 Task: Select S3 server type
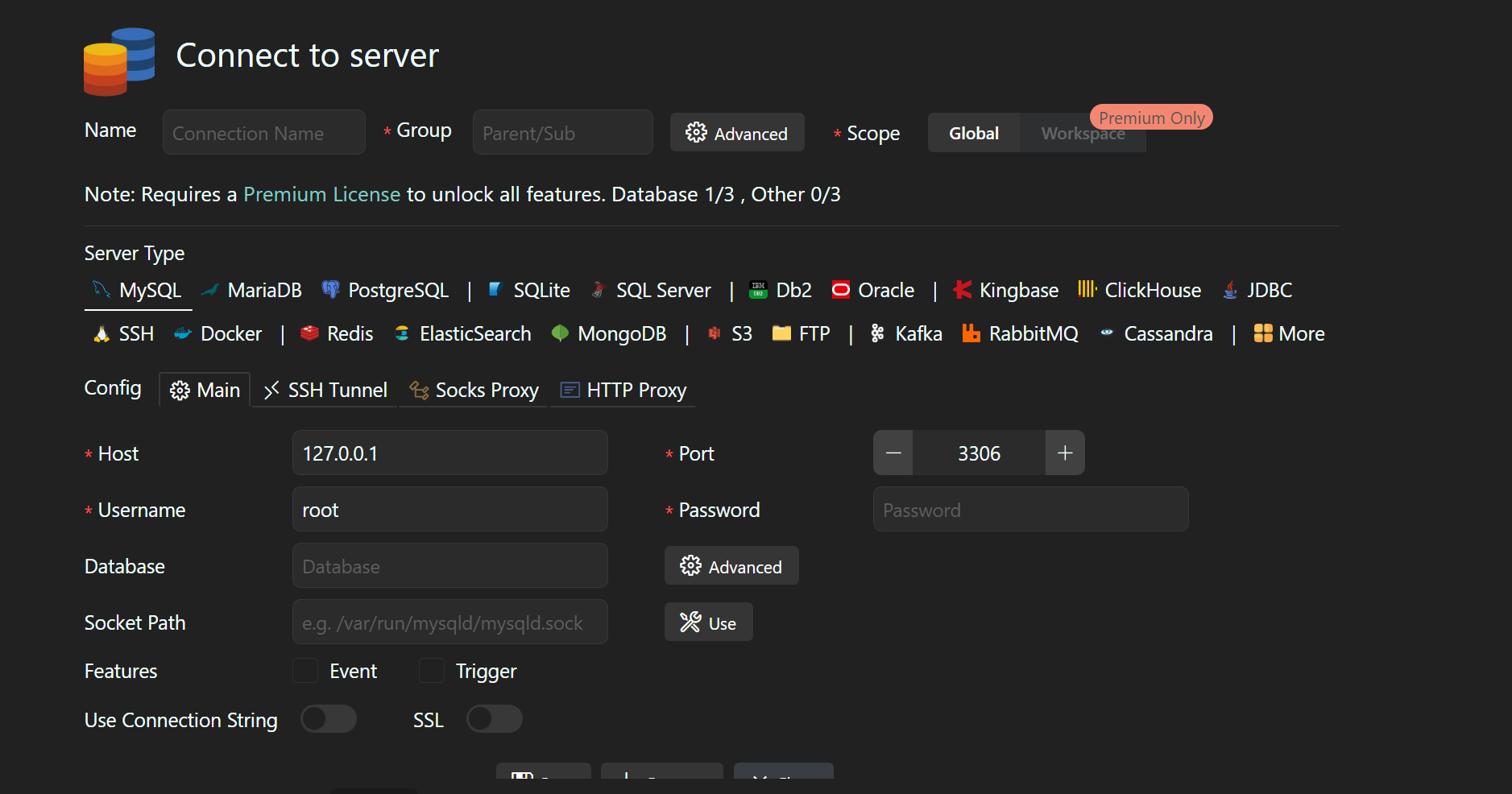point(729,334)
